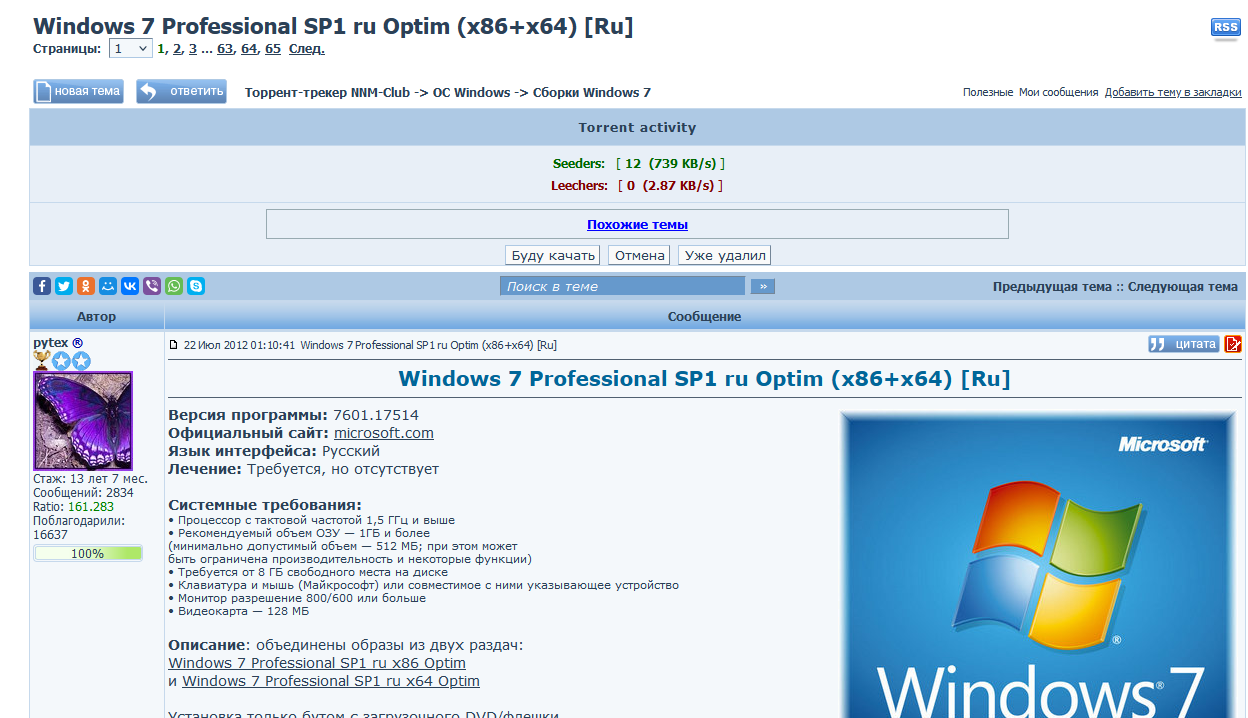Click the Уже удалил button

725,255
